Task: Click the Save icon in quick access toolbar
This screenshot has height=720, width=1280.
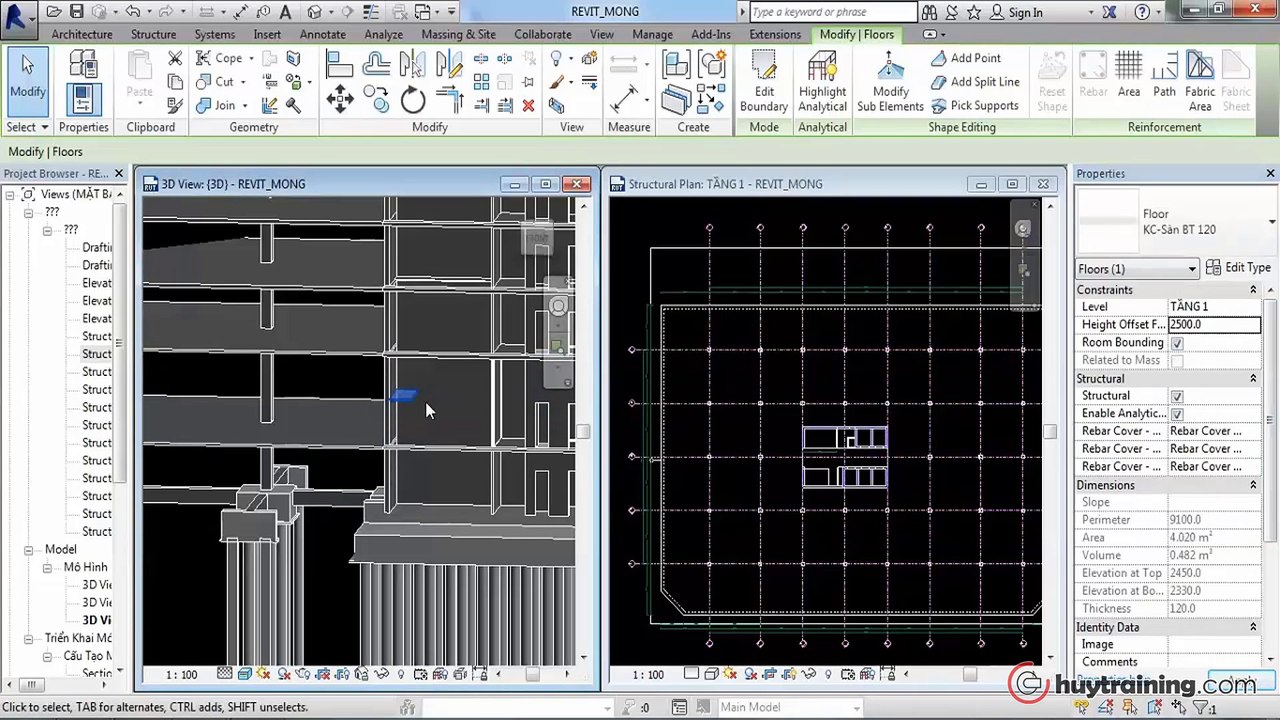Action: (76, 12)
